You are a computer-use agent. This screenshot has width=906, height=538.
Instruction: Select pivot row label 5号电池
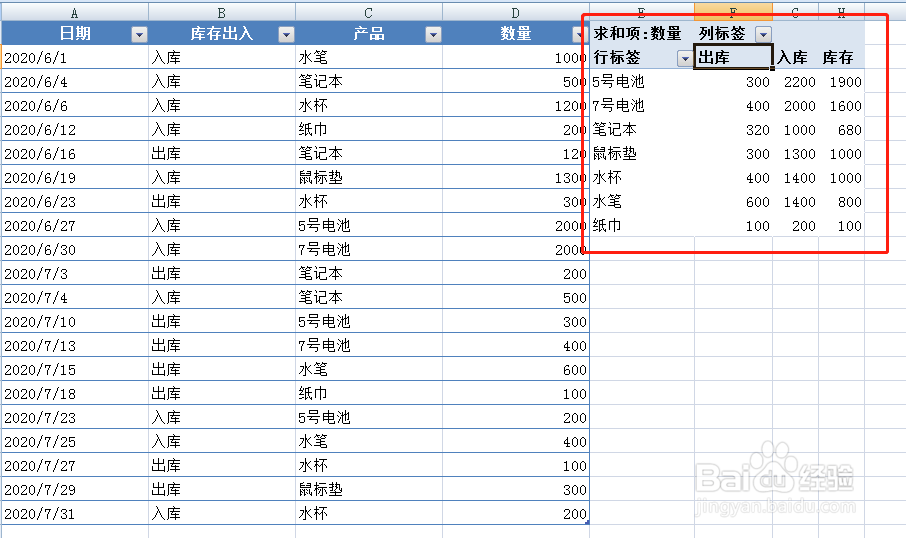coord(641,81)
